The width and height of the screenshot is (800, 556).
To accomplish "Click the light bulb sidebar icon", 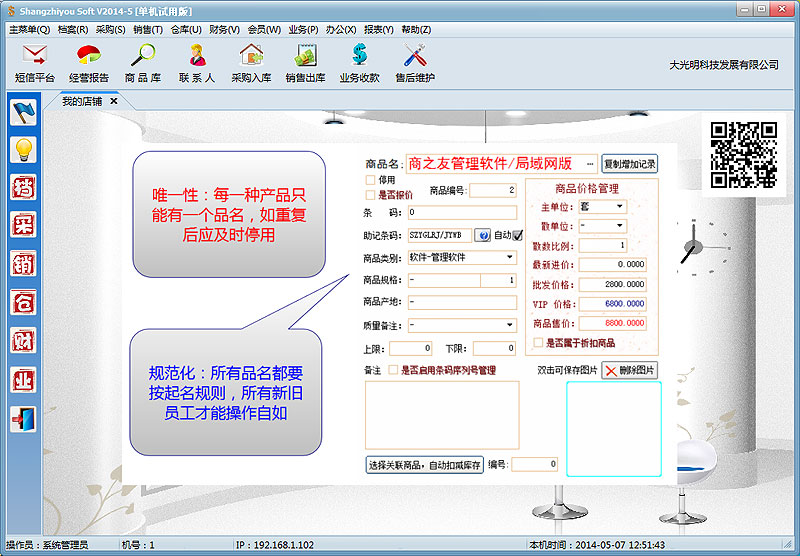I will point(23,150).
